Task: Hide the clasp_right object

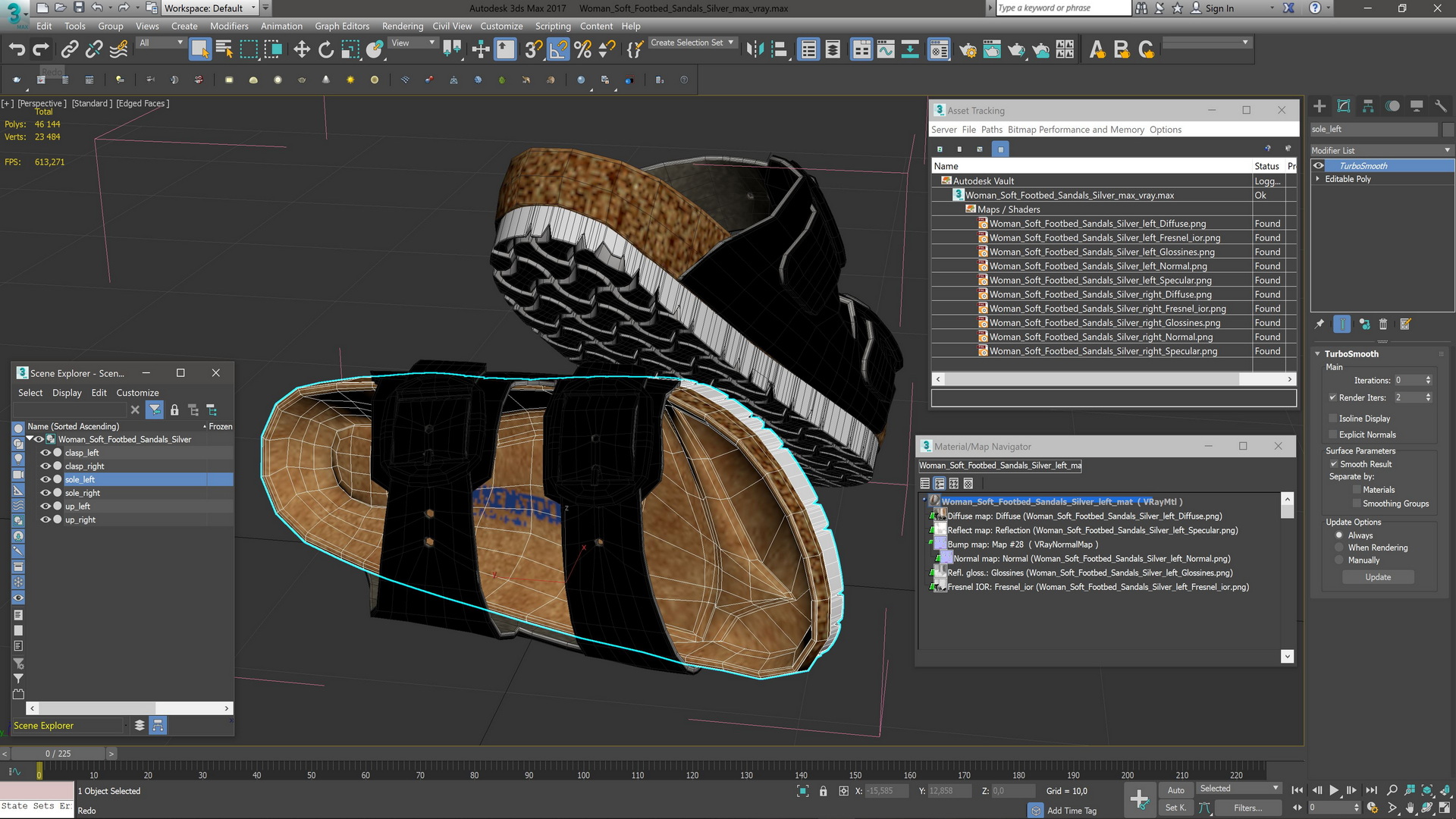Action: (45, 466)
